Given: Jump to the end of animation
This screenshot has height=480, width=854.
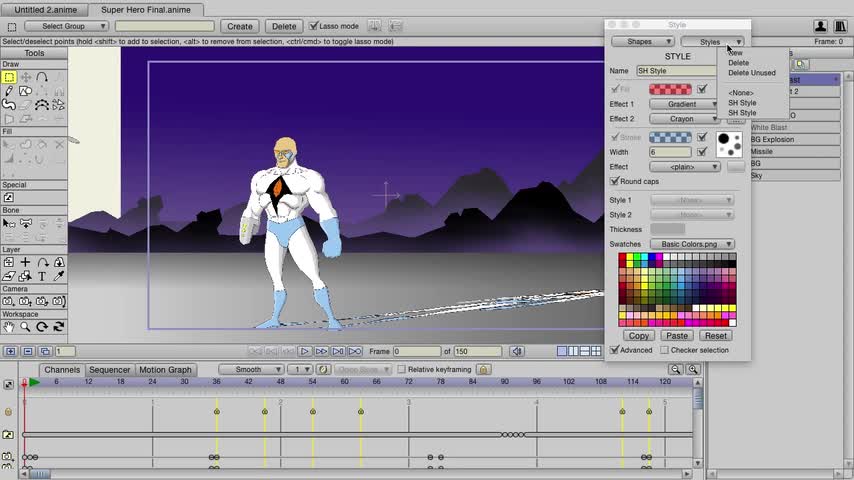Looking at the screenshot, I should click(355, 351).
